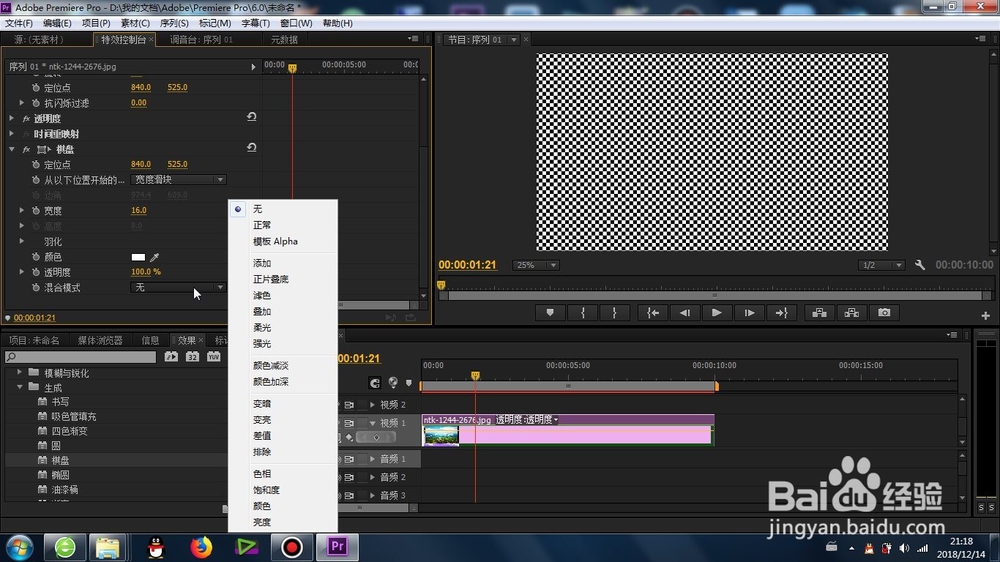Click the Mark In bracket button
This screenshot has height=562, width=1000.
point(582,313)
